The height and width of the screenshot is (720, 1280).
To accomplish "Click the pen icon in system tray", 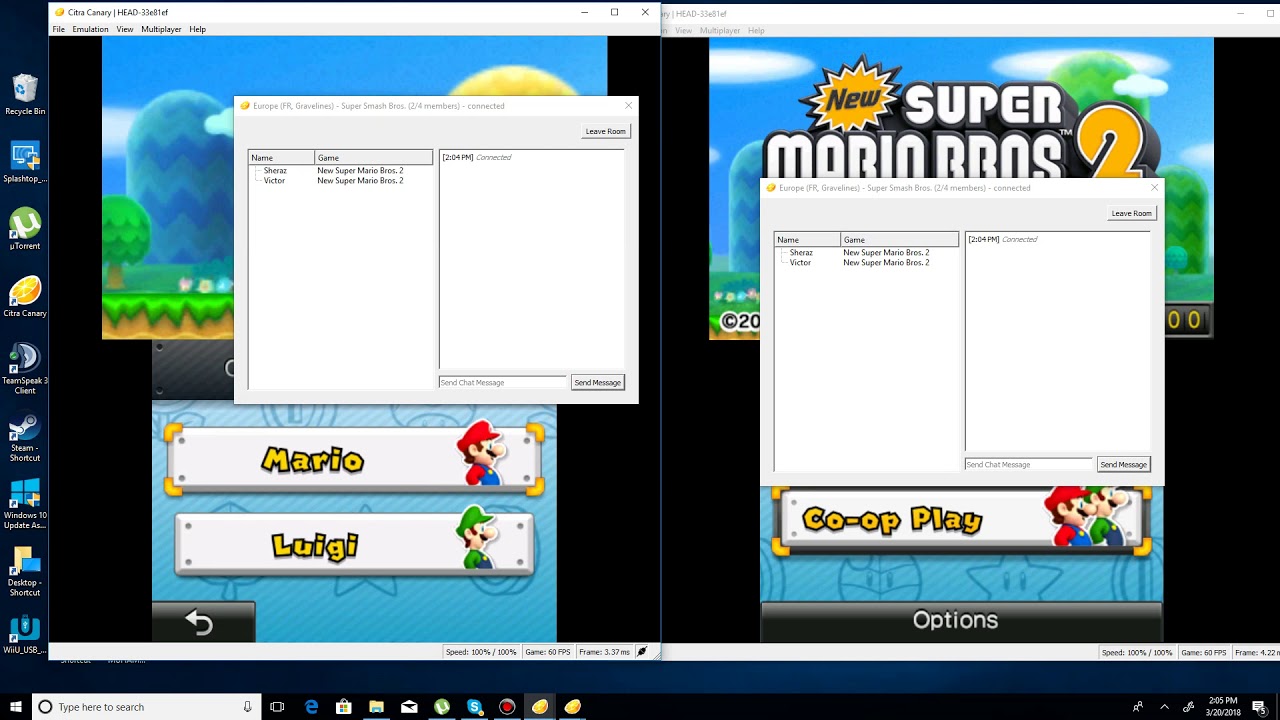I will [1188, 707].
